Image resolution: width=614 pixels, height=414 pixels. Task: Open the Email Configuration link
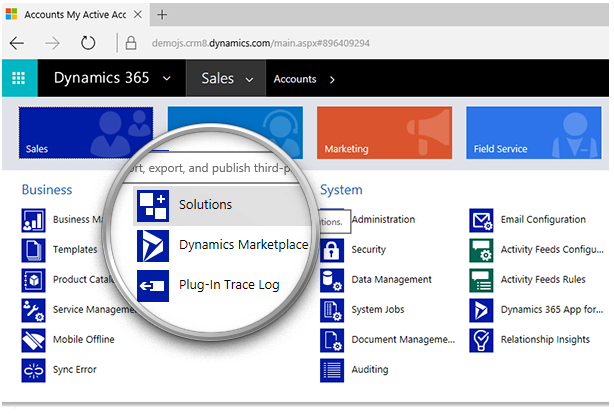543,219
